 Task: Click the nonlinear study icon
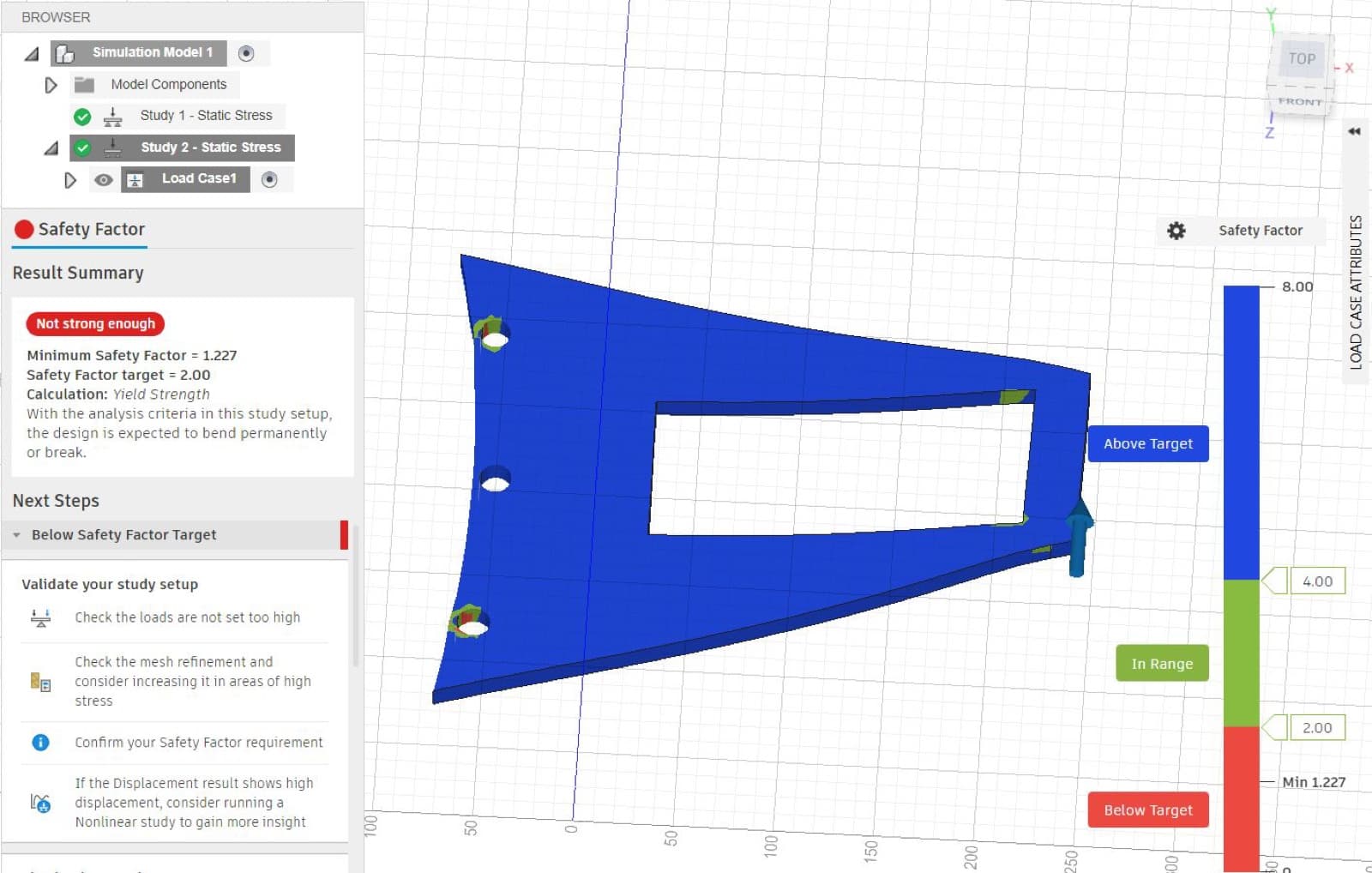pyautogui.click(x=40, y=803)
